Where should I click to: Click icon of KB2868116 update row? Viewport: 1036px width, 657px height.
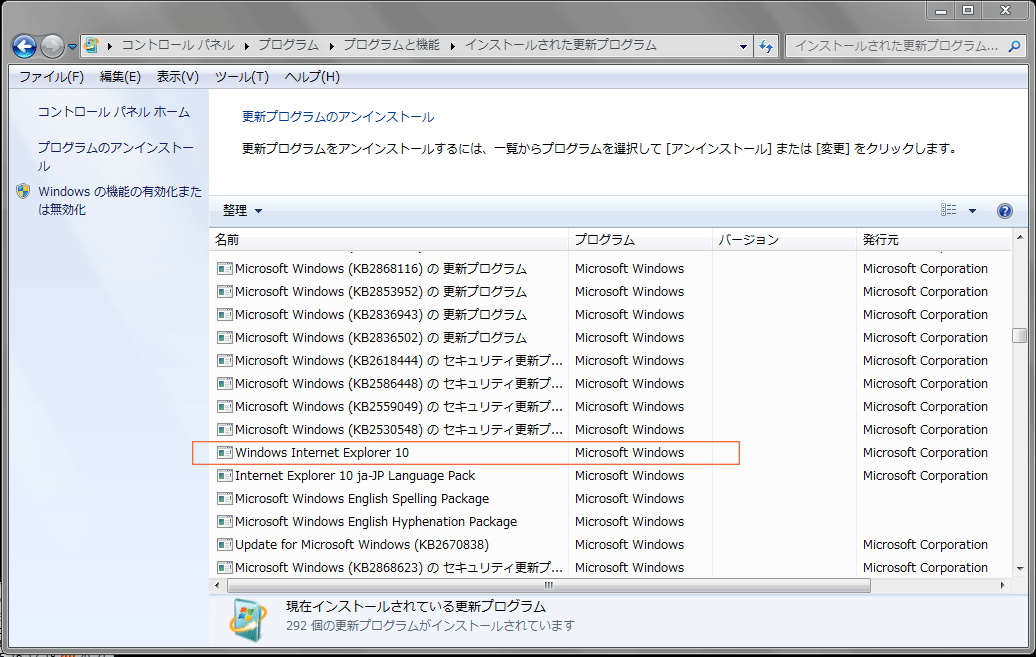coord(225,269)
